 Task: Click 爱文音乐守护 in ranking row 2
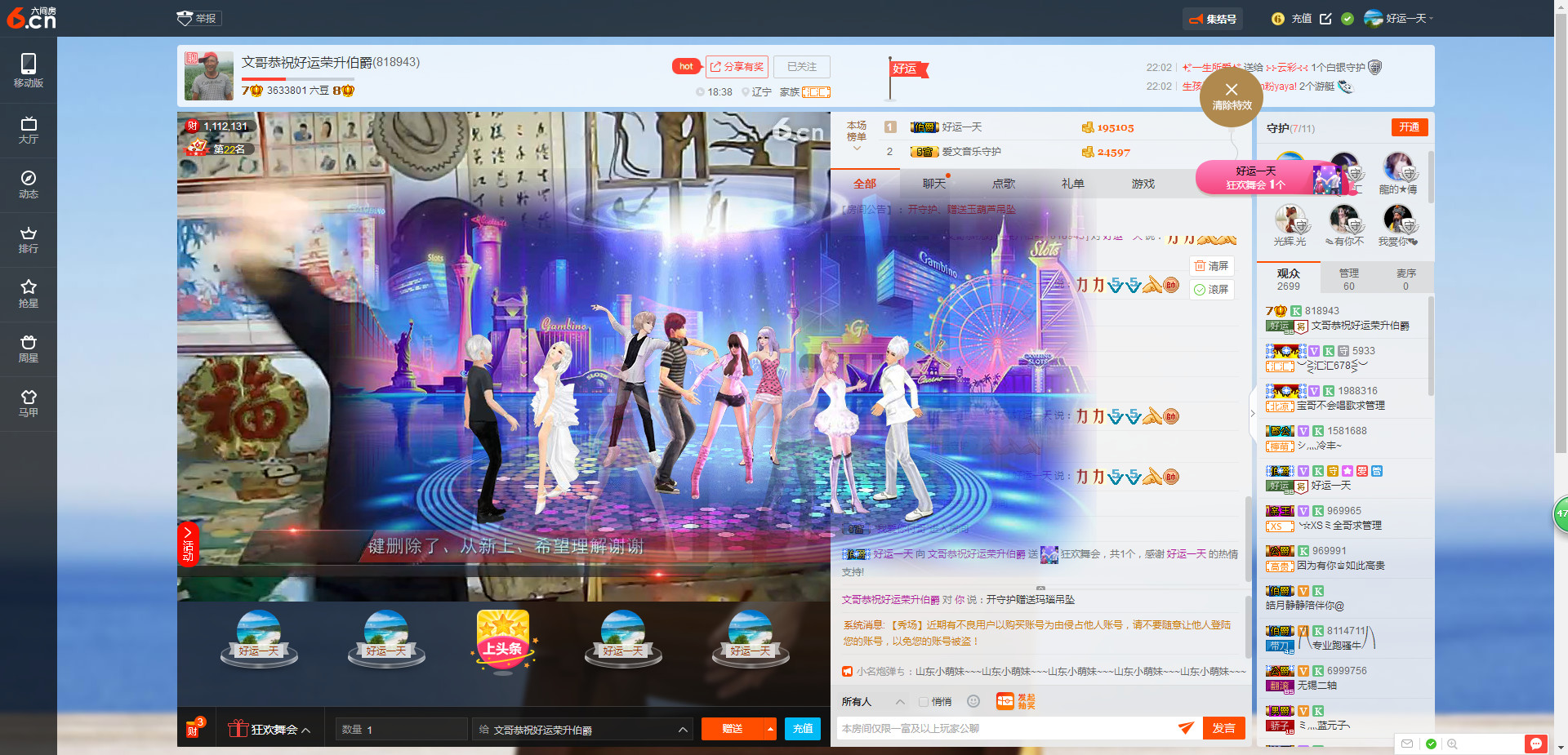click(x=971, y=151)
